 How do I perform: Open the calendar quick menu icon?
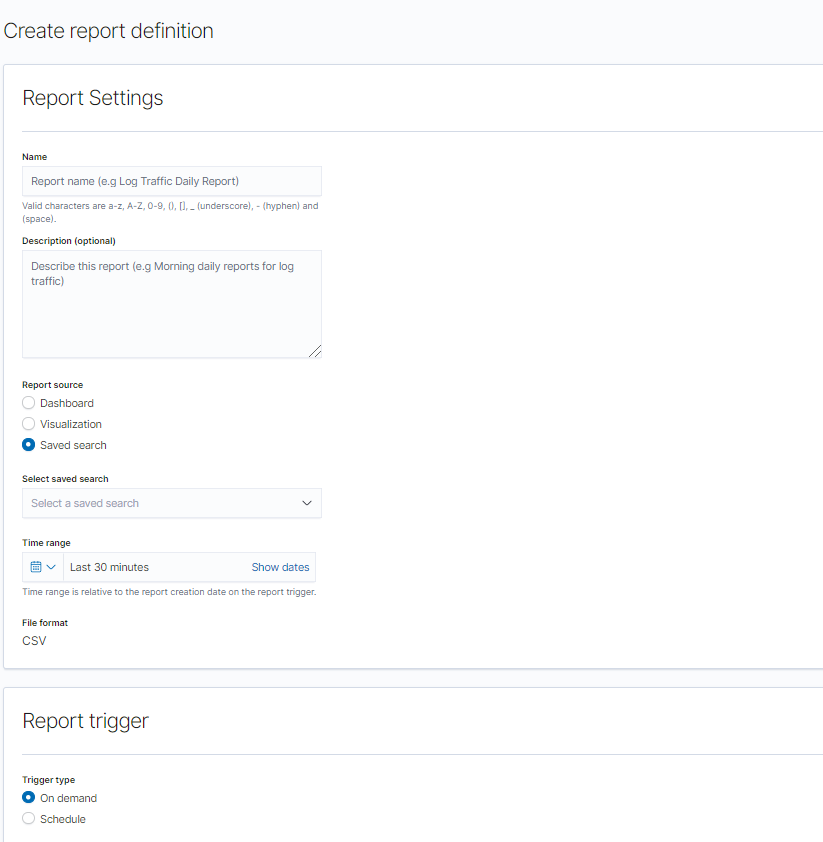[x=36, y=567]
